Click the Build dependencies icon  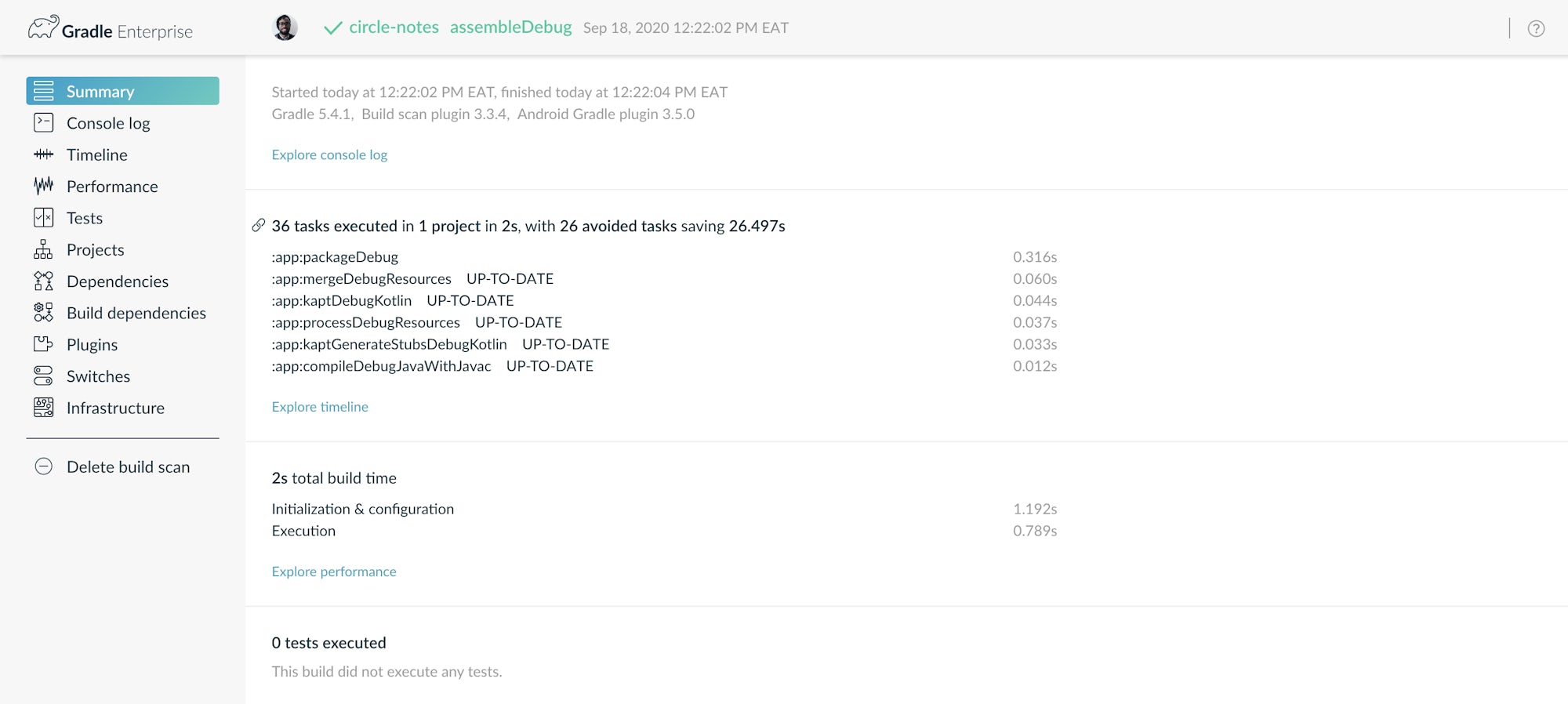click(x=44, y=313)
